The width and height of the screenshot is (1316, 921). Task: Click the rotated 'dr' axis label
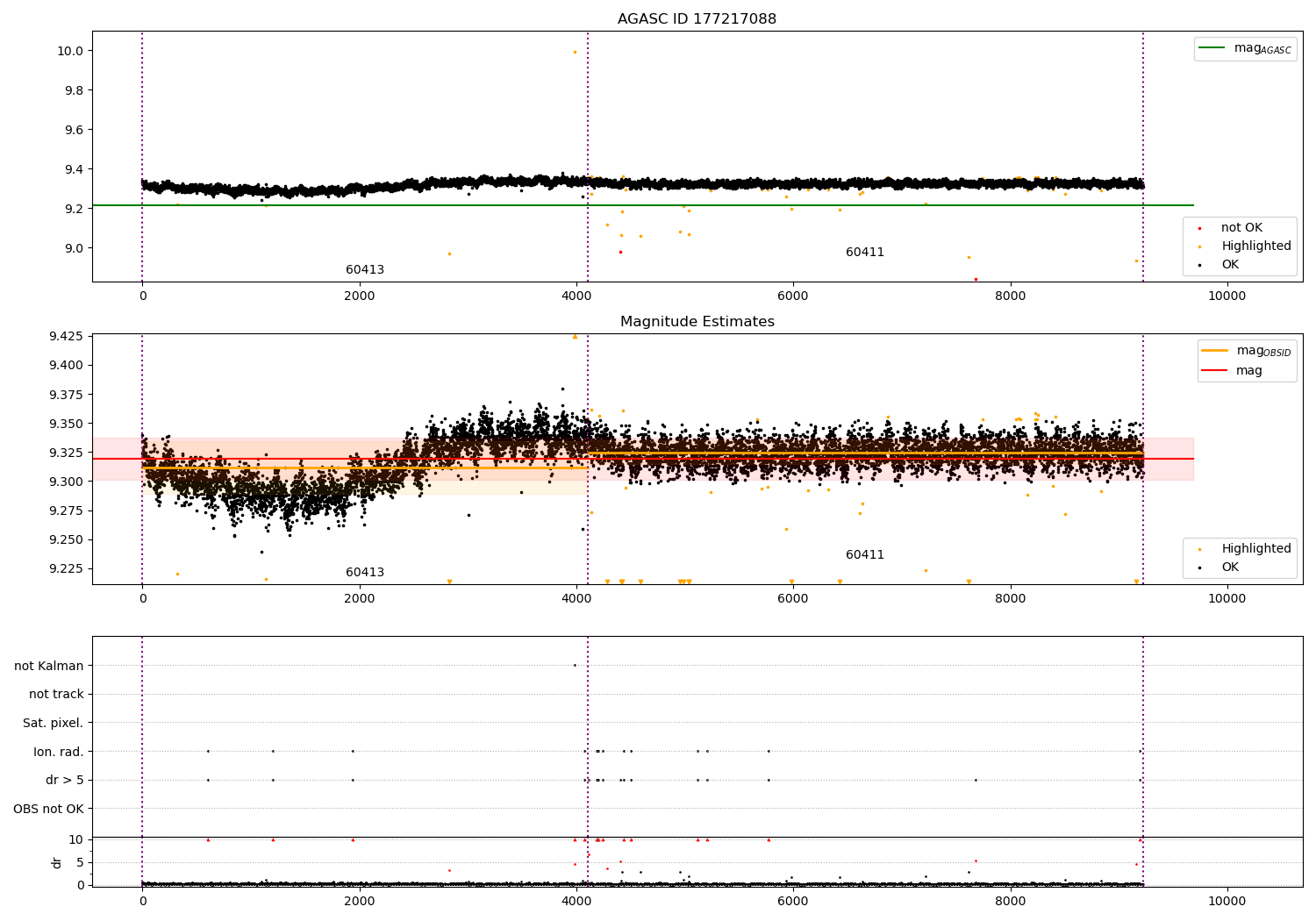[x=57, y=862]
